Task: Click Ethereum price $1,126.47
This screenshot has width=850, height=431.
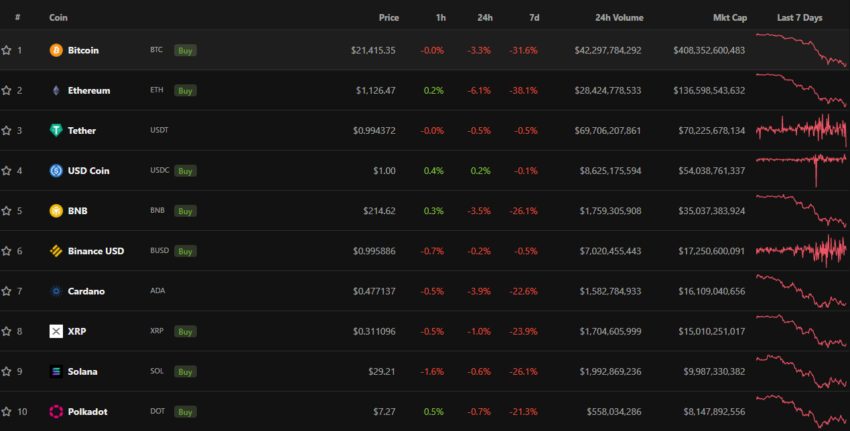Action: click(x=376, y=91)
